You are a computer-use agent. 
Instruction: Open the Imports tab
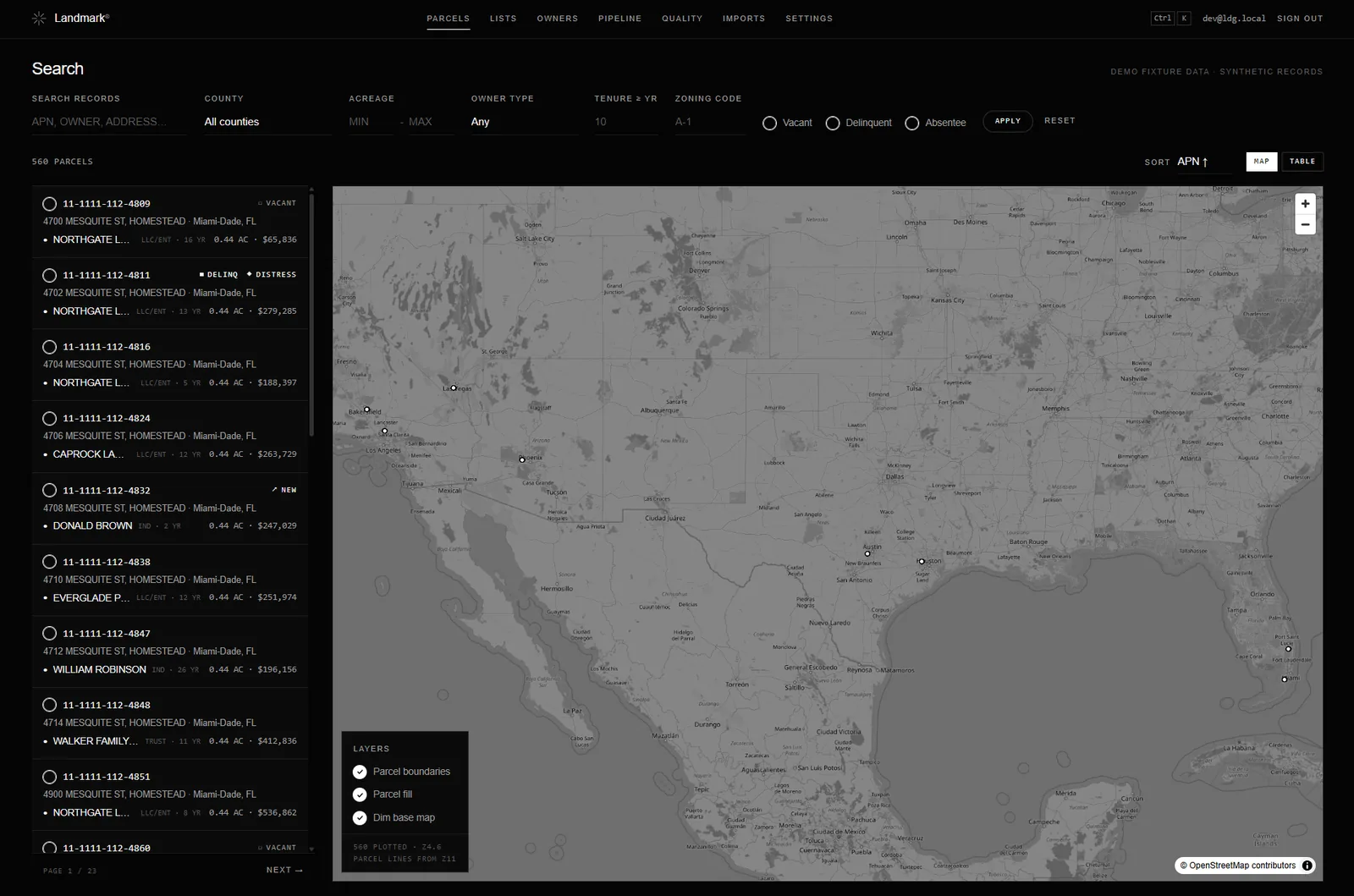coord(744,19)
